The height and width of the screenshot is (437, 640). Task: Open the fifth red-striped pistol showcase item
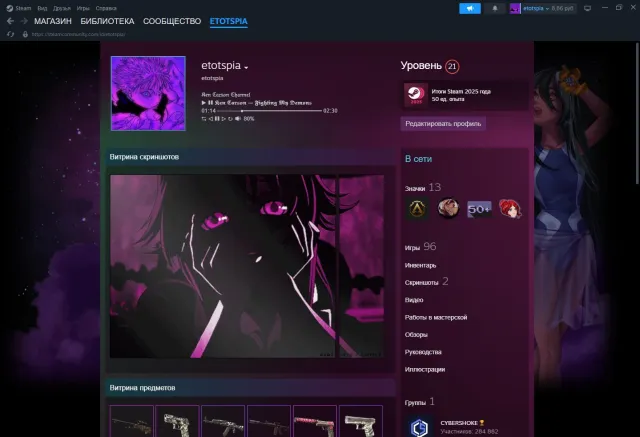point(315,421)
